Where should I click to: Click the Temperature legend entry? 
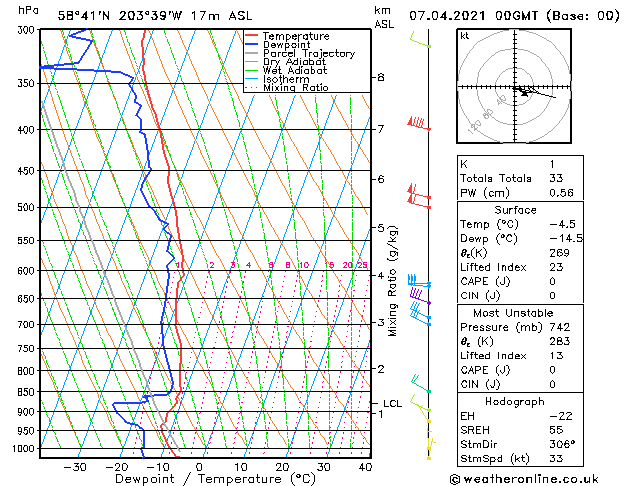pos(287,36)
